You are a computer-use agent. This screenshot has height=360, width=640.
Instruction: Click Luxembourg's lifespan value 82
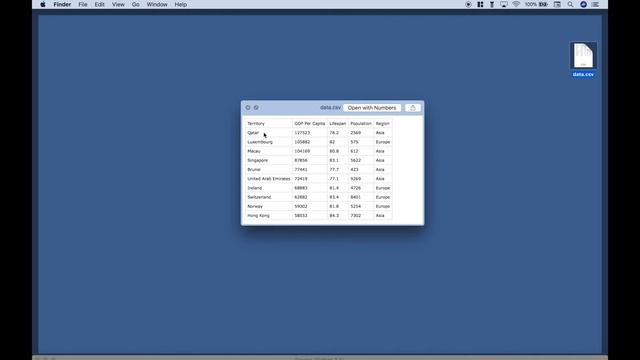338,142
